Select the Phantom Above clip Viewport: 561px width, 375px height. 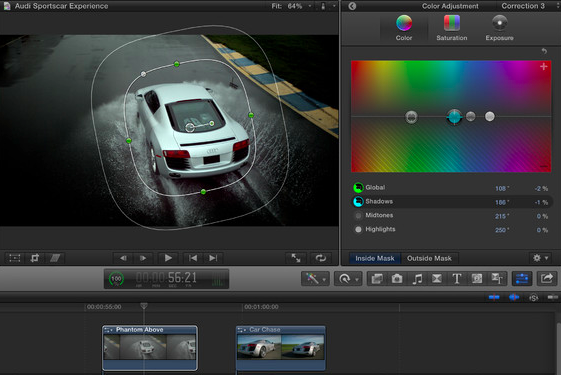tap(150, 347)
